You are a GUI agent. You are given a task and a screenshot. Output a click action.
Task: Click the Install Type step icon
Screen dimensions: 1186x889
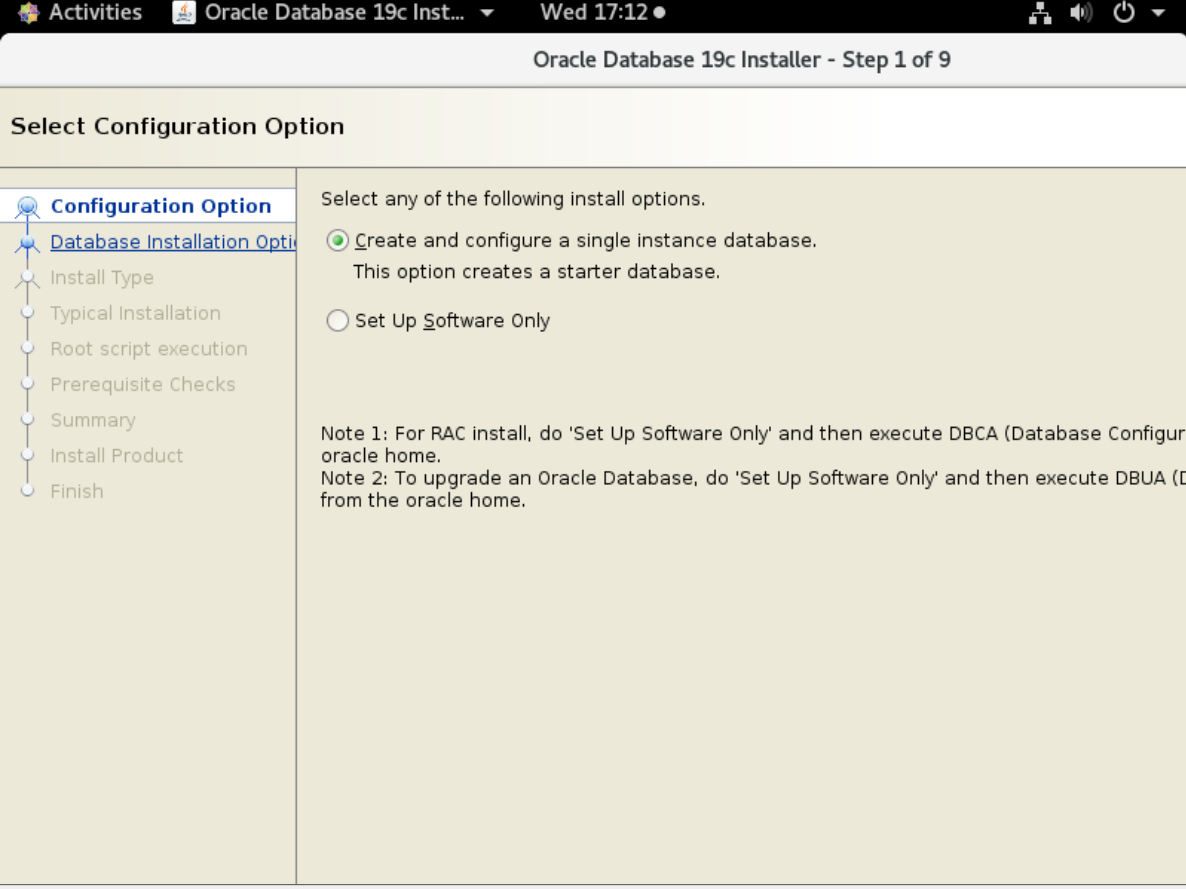coord(25,277)
